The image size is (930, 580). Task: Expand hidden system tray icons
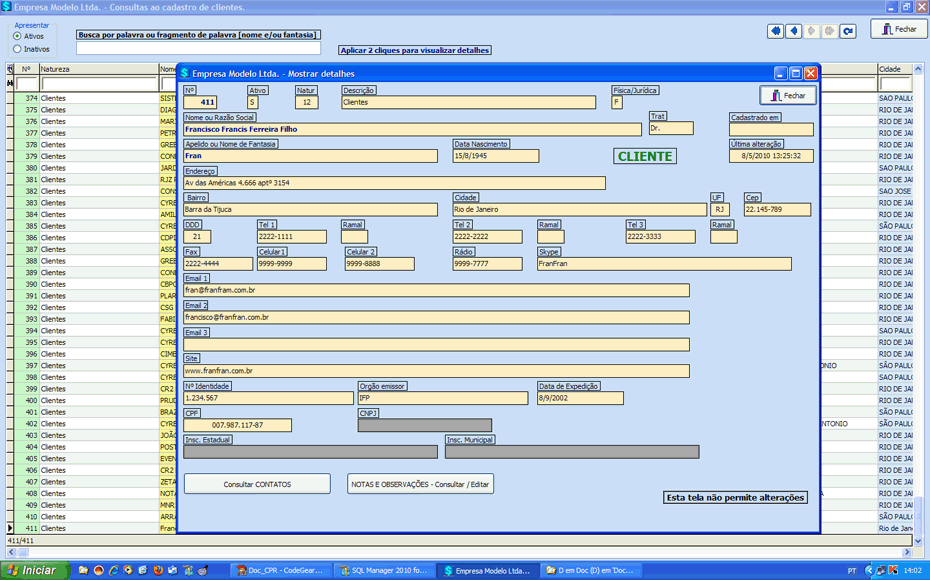[x=869, y=571]
